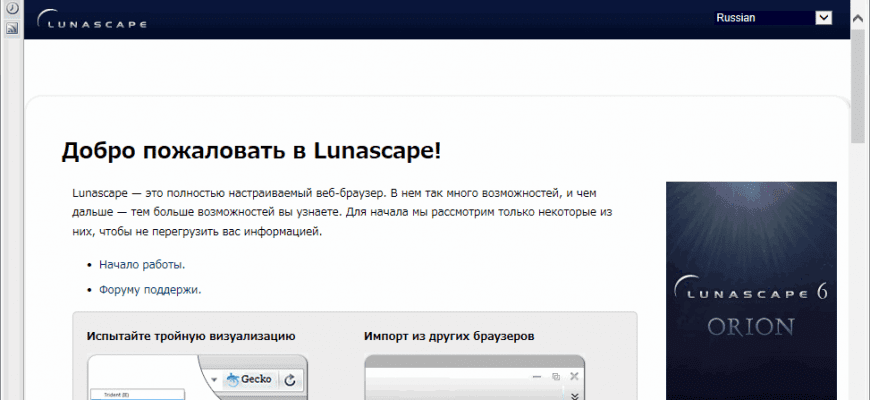Expand the engine dropdown arrow before Gecko
The image size is (870, 400).
(x=215, y=381)
